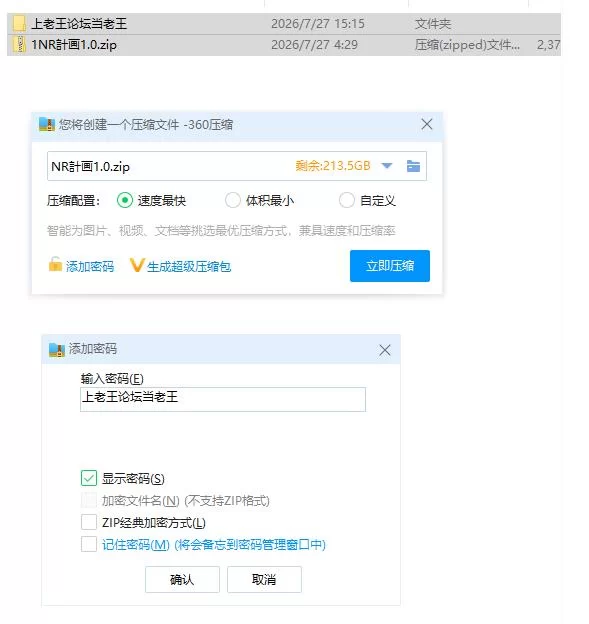Screen dimensions: 589x624
Task: Select the 1NR計画1.0.zip archive icon
Action: 19,45
